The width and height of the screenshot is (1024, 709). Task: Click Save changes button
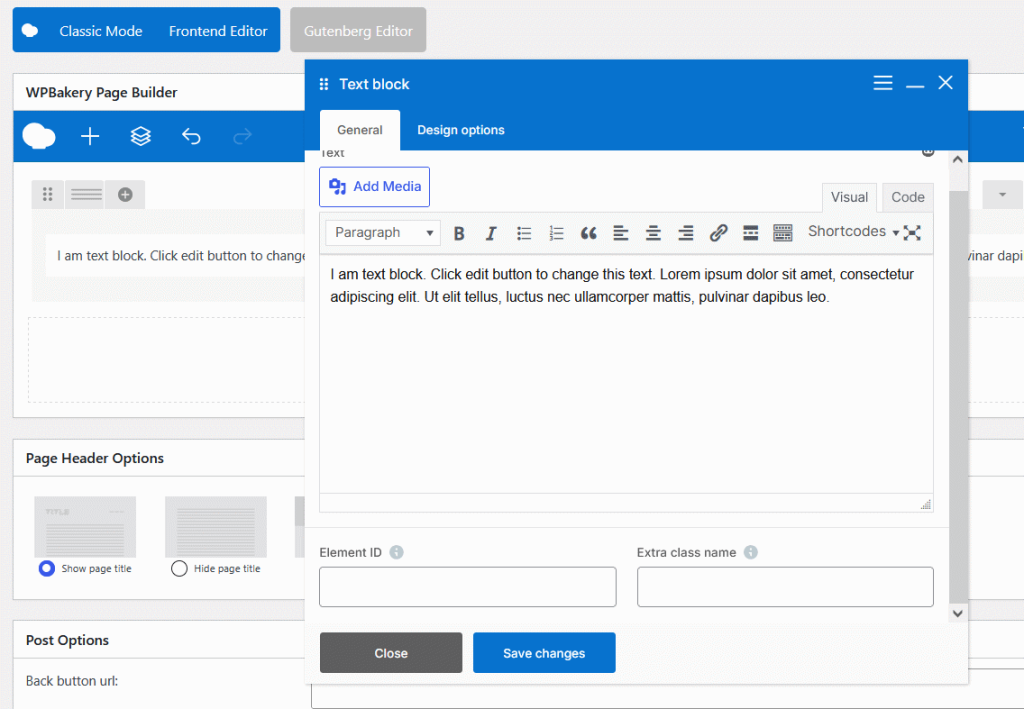pos(544,653)
